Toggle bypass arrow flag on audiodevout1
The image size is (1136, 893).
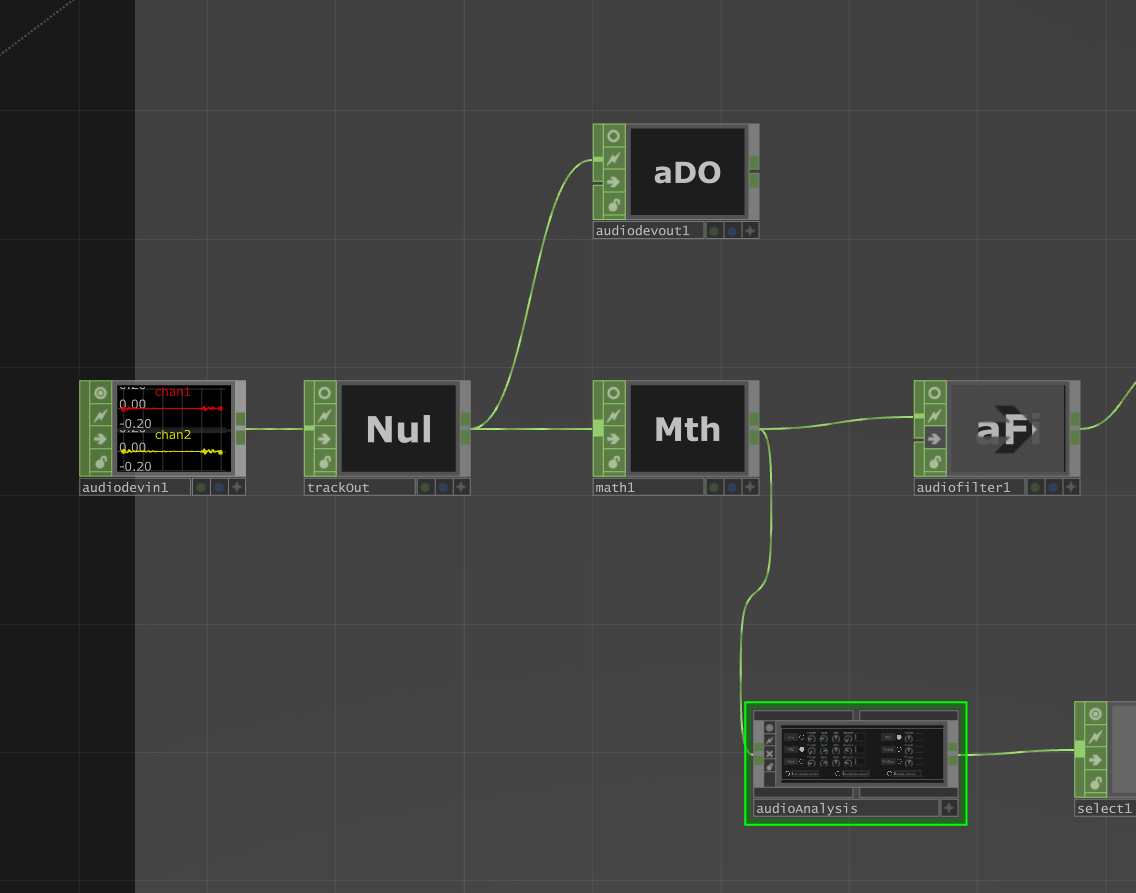click(x=614, y=182)
